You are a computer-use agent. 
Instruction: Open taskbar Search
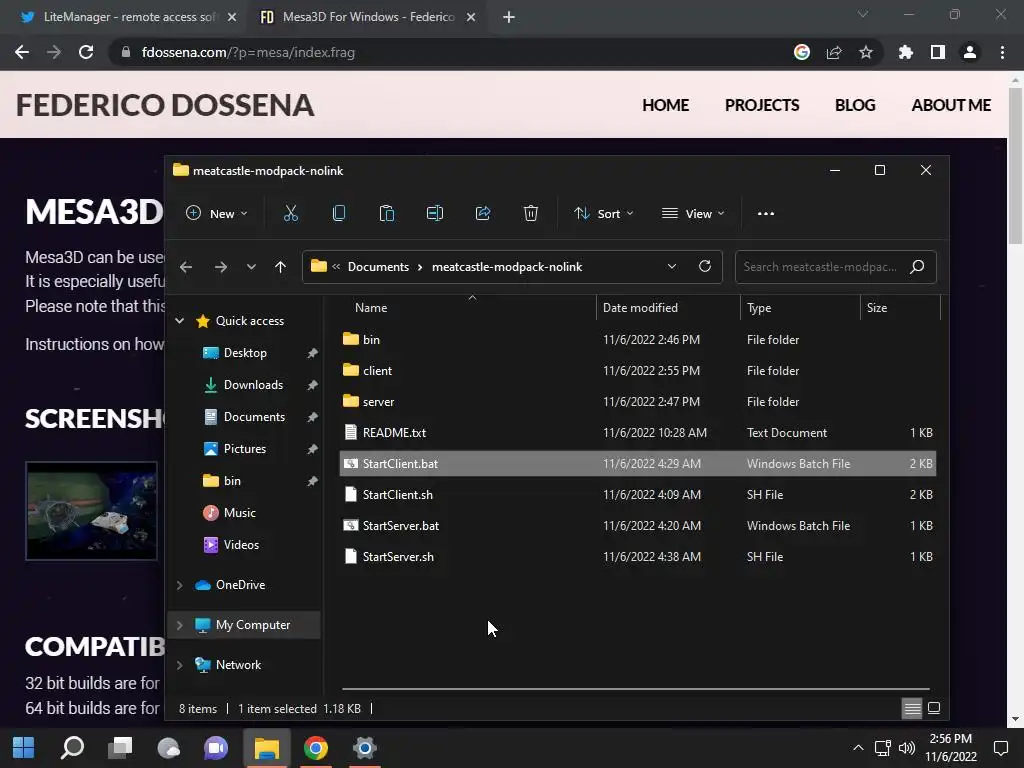pos(72,748)
